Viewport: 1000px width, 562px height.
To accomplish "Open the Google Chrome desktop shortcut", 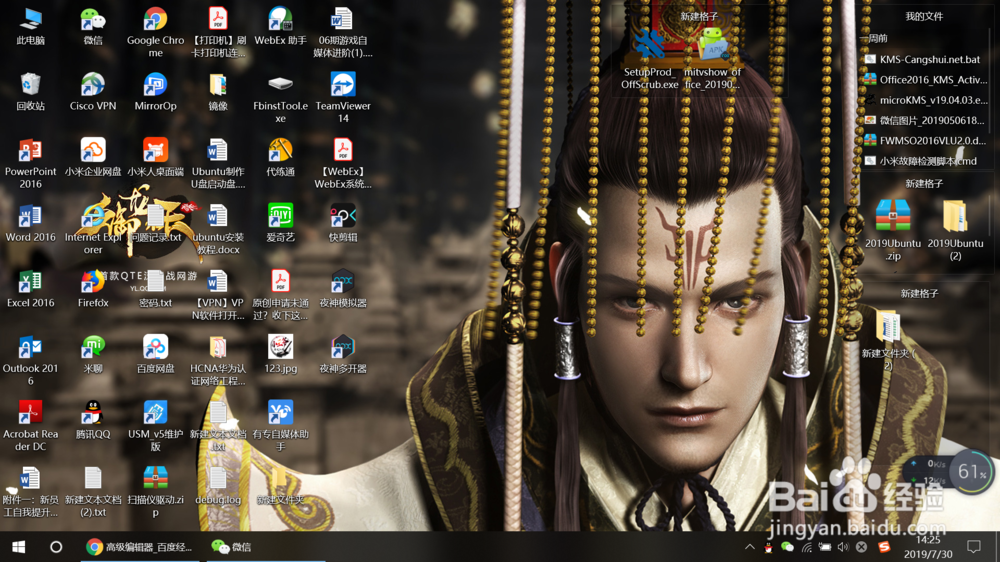I will coord(155,33).
